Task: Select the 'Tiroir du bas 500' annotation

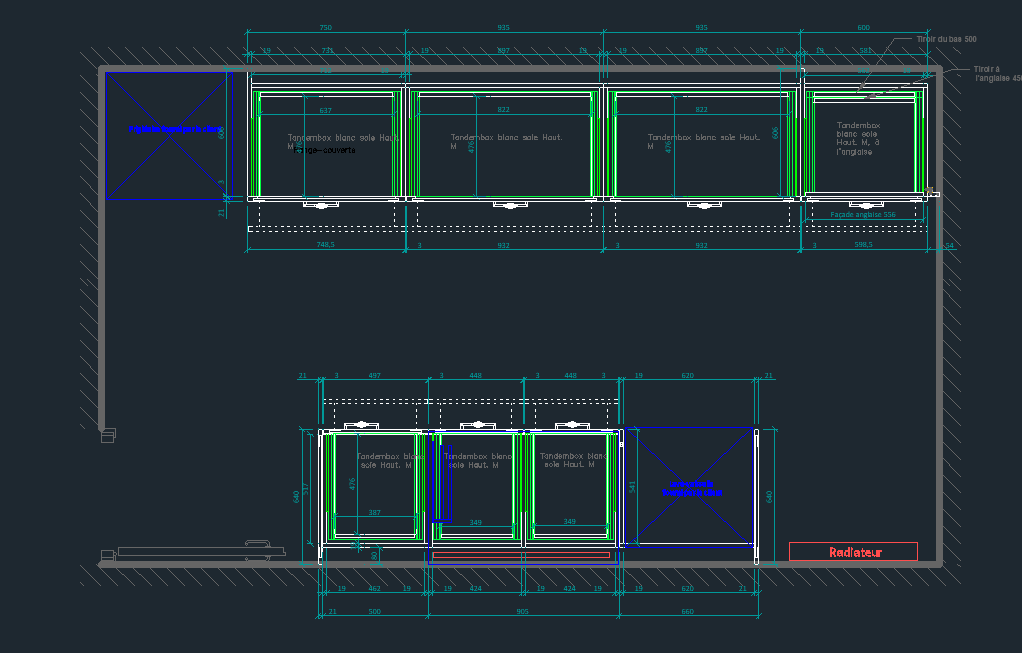Action: point(946,39)
